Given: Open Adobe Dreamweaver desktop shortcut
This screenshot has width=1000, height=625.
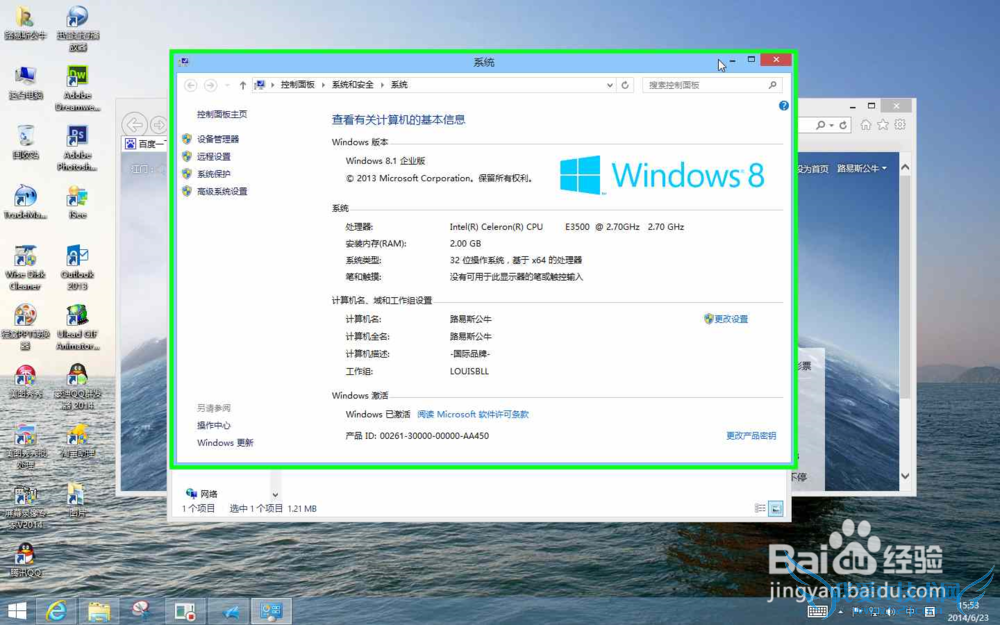Looking at the screenshot, I should pyautogui.click(x=77, y=88).
